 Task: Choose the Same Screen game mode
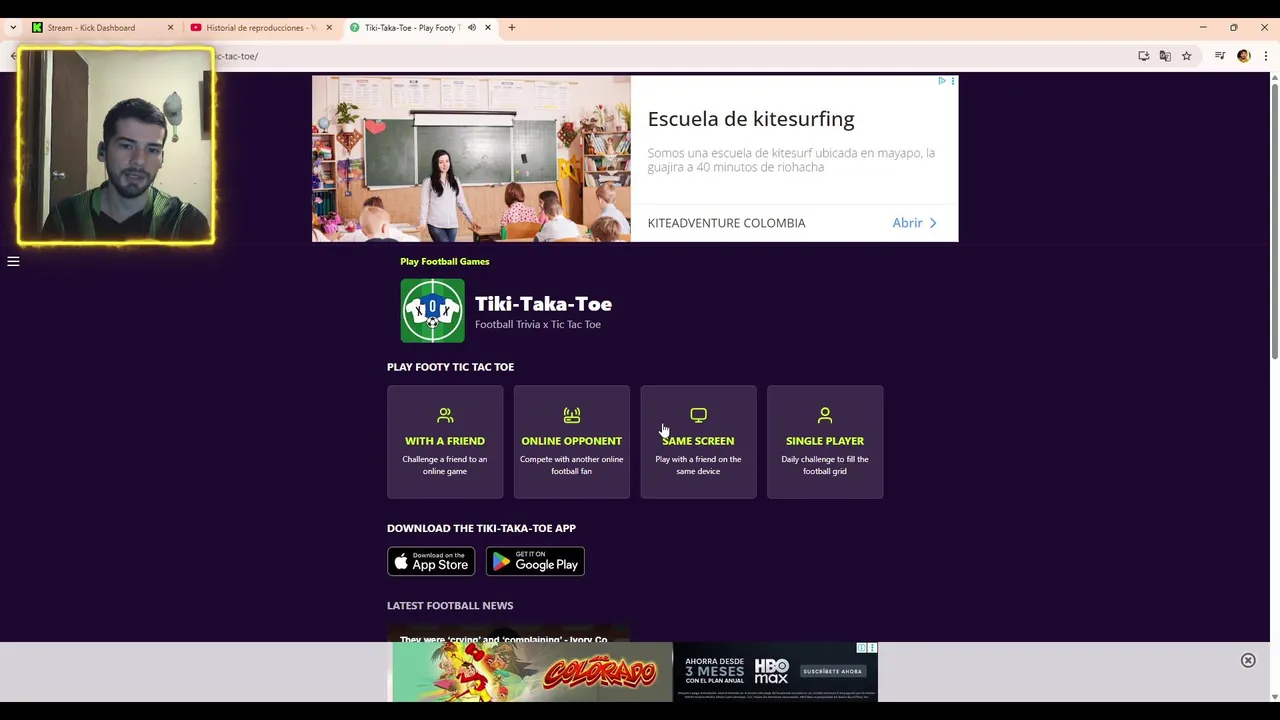(x=698, y=442)
